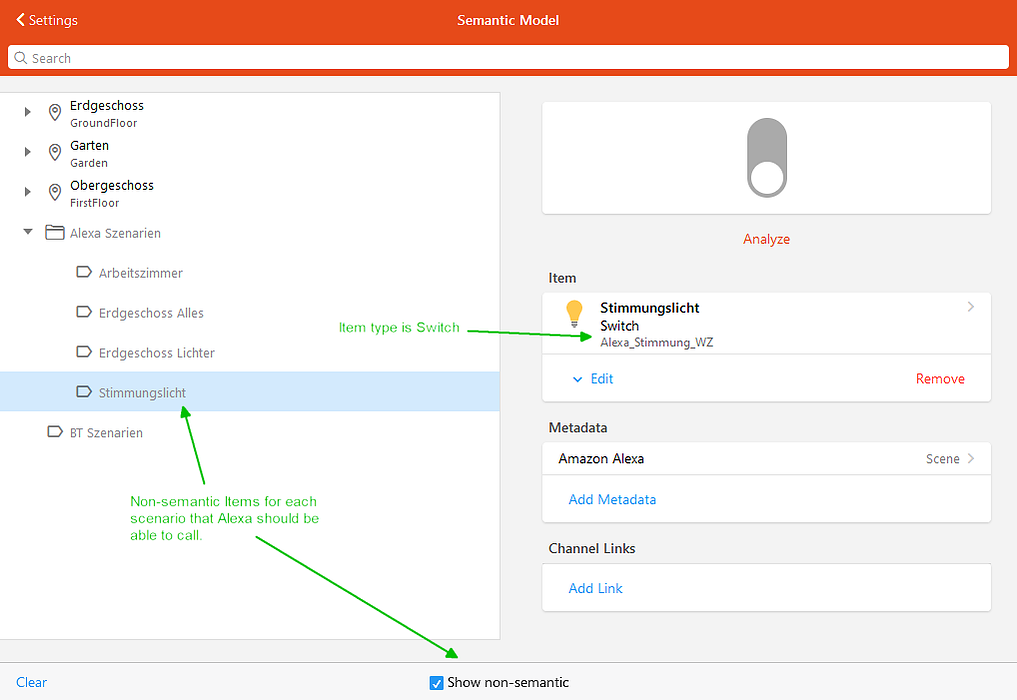Select the Arbeitszimmer item
This screenshot has width=1017, height=700.
tap(250, 272)
